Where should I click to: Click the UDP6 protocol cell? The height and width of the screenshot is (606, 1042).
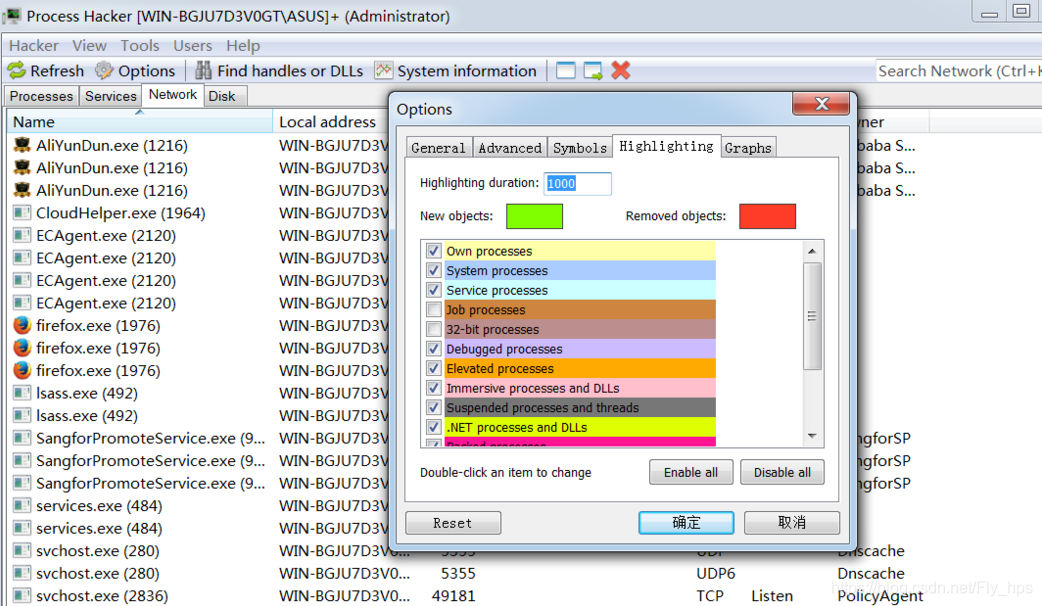coord(716,573)
